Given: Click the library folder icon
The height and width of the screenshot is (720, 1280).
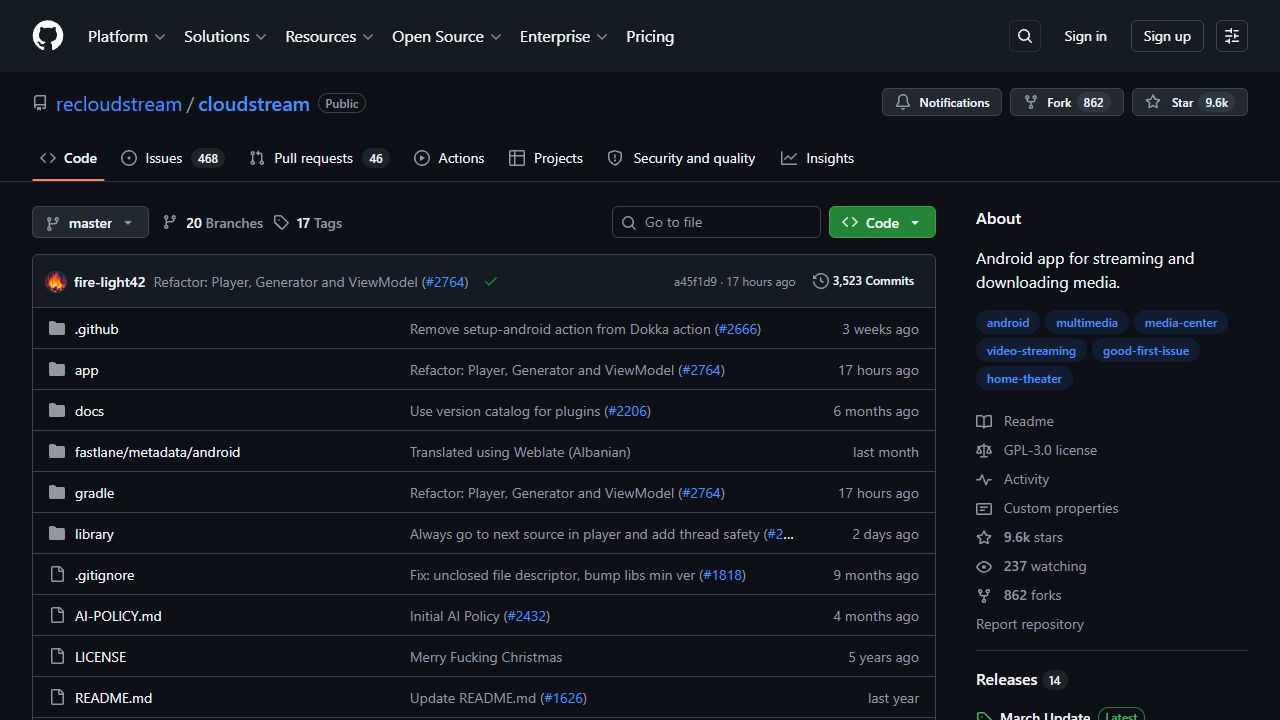Looking at the screenshot, I should [x=57, y=534].
